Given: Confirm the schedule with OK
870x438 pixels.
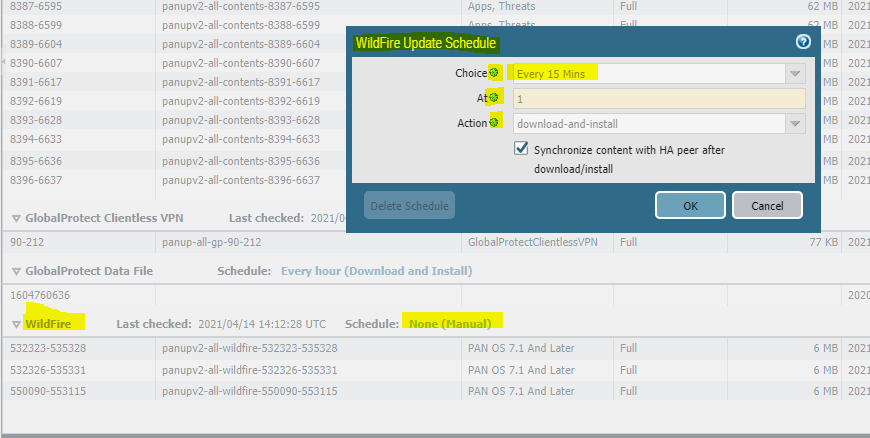Looking at the screenshot, I should [x=690, y=205].
